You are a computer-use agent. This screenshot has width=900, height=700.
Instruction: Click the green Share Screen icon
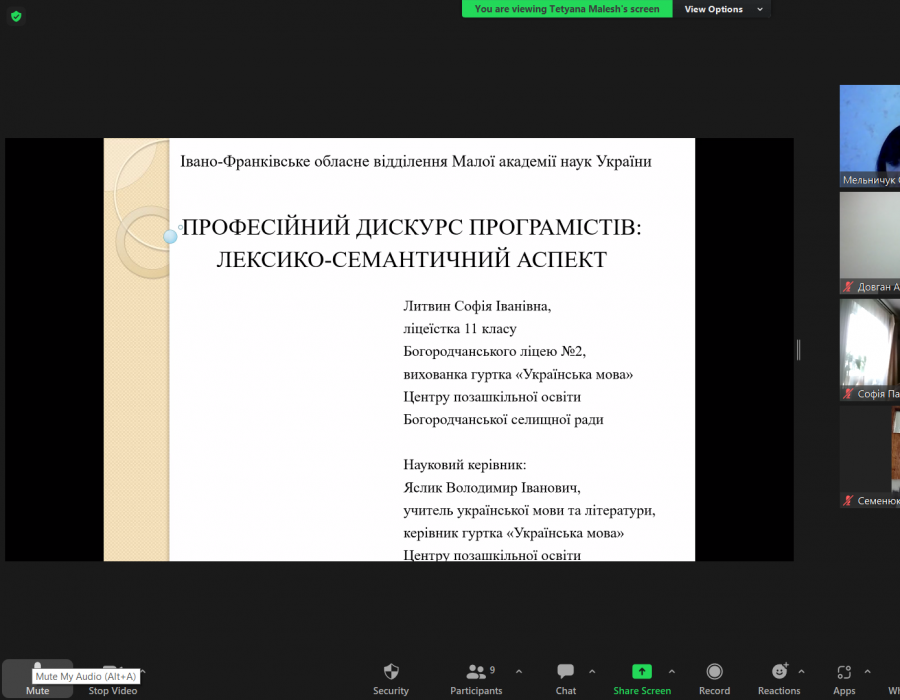coord(642,672)
